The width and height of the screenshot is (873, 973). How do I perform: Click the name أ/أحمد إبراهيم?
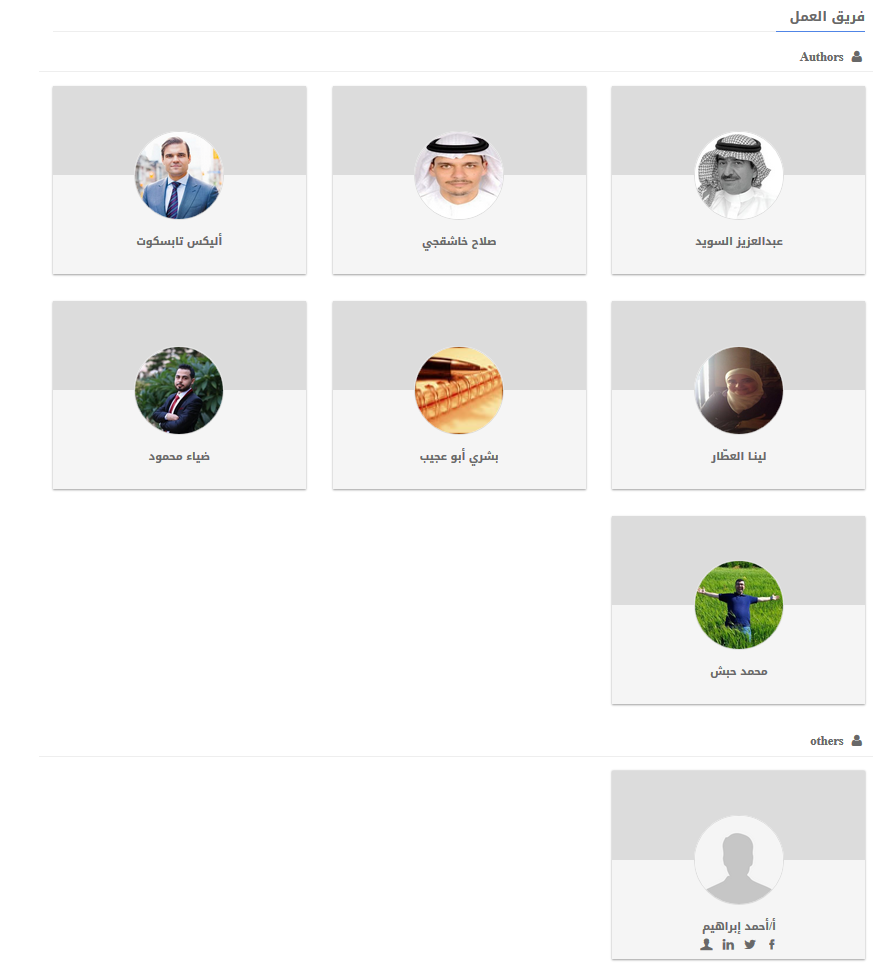tap(738, 926)
